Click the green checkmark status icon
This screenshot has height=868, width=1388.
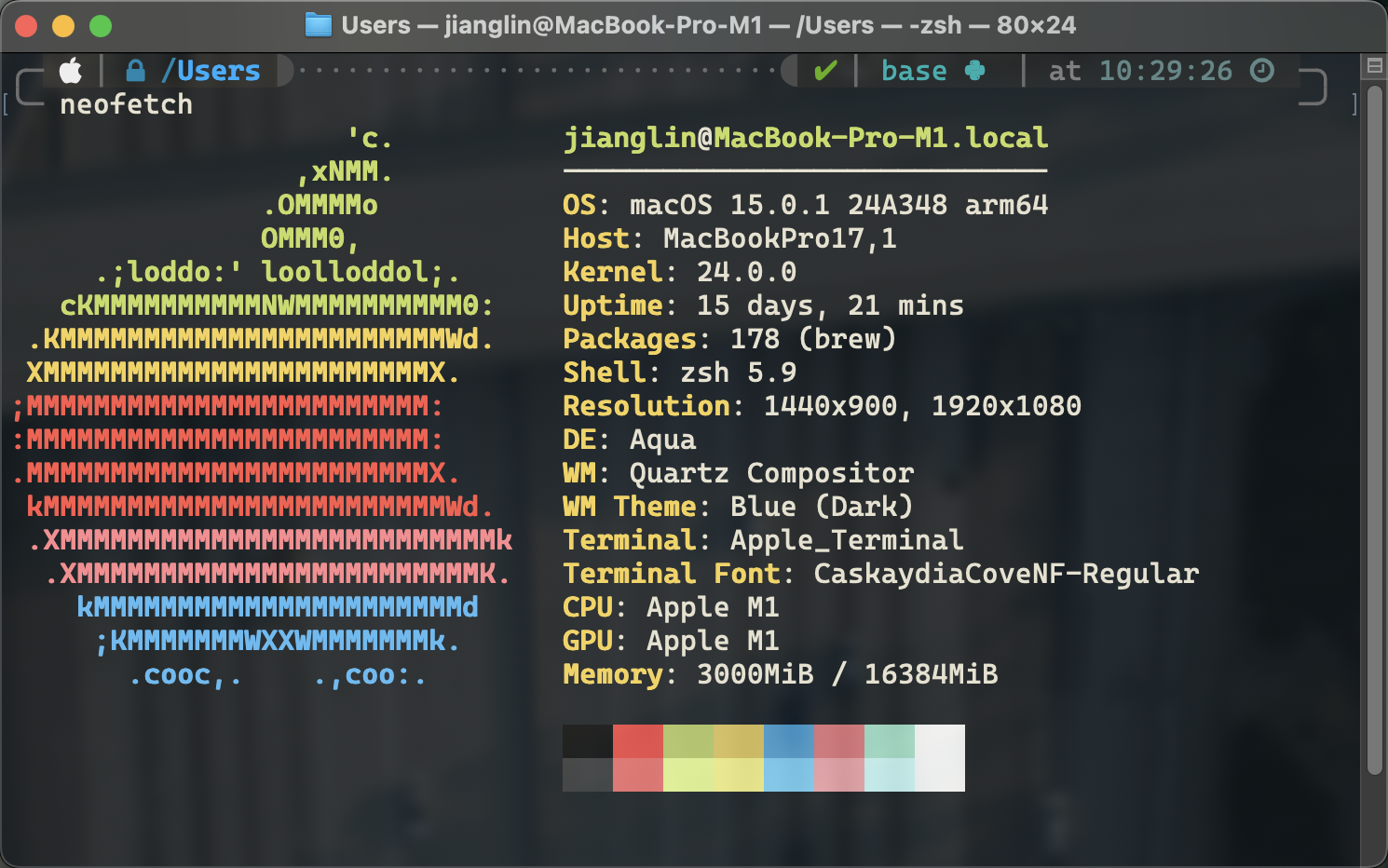coord(825,71)
